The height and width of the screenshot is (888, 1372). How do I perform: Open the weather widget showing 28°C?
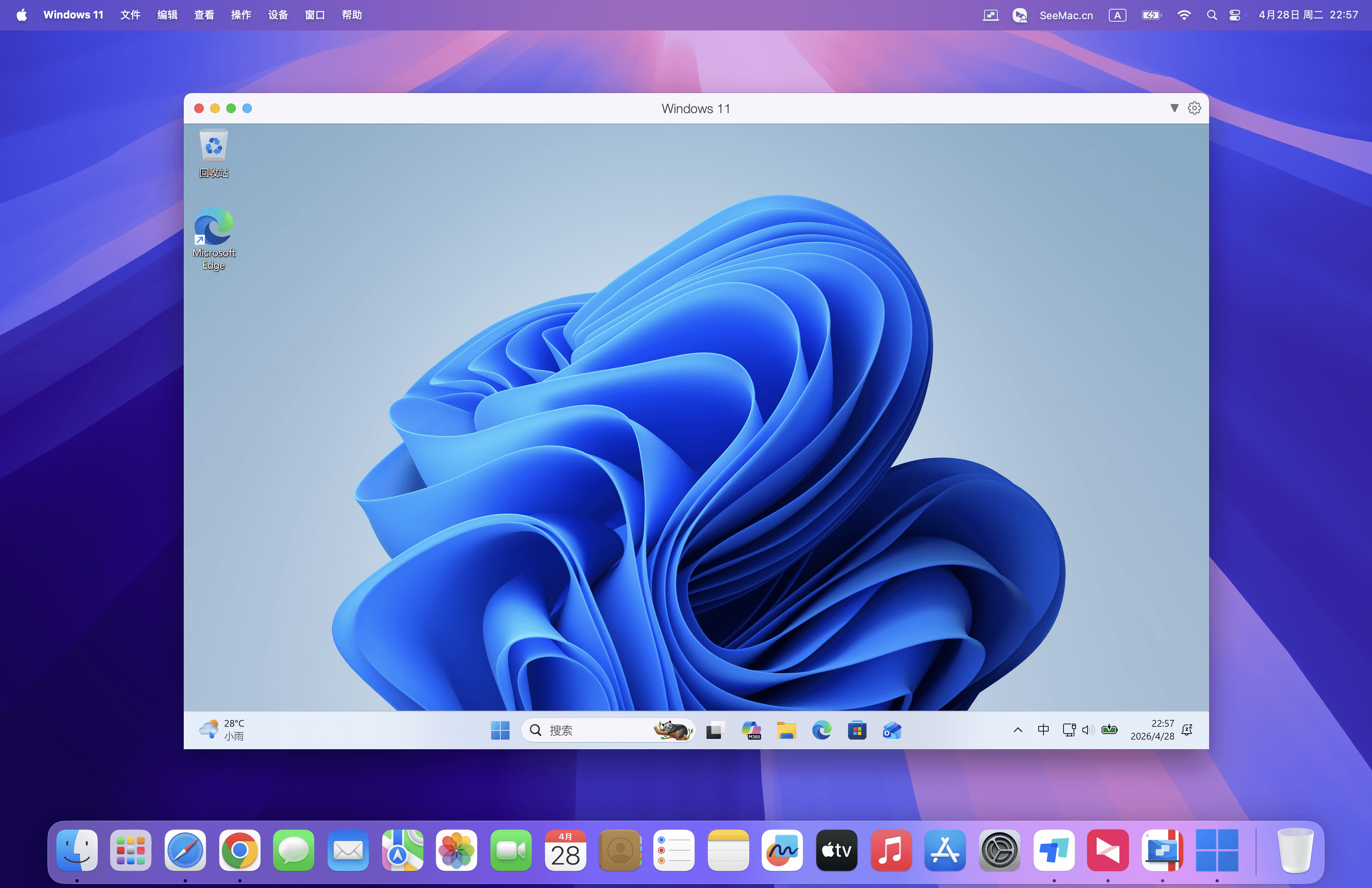(222, 730)
